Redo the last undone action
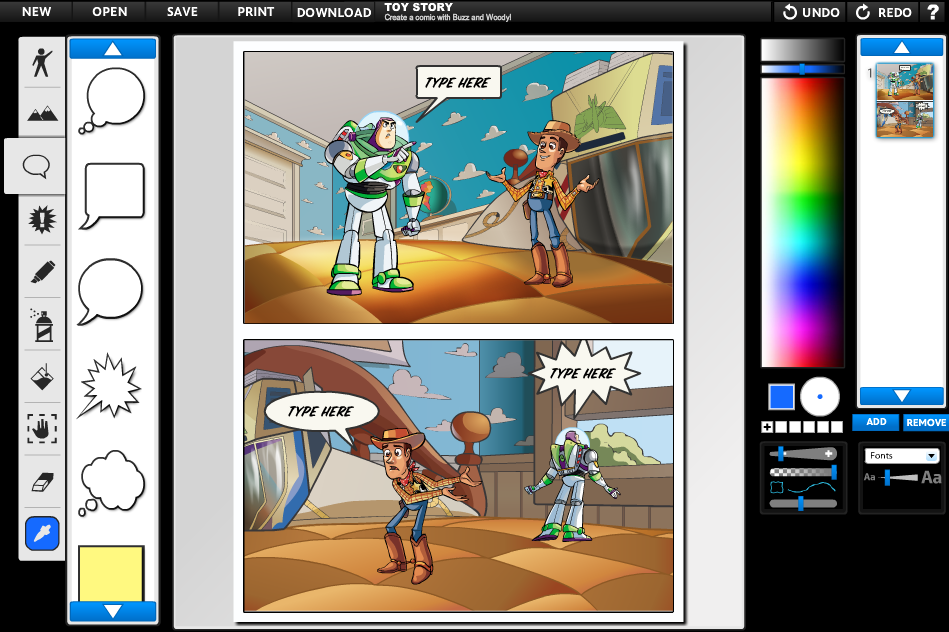 (884, 12)
